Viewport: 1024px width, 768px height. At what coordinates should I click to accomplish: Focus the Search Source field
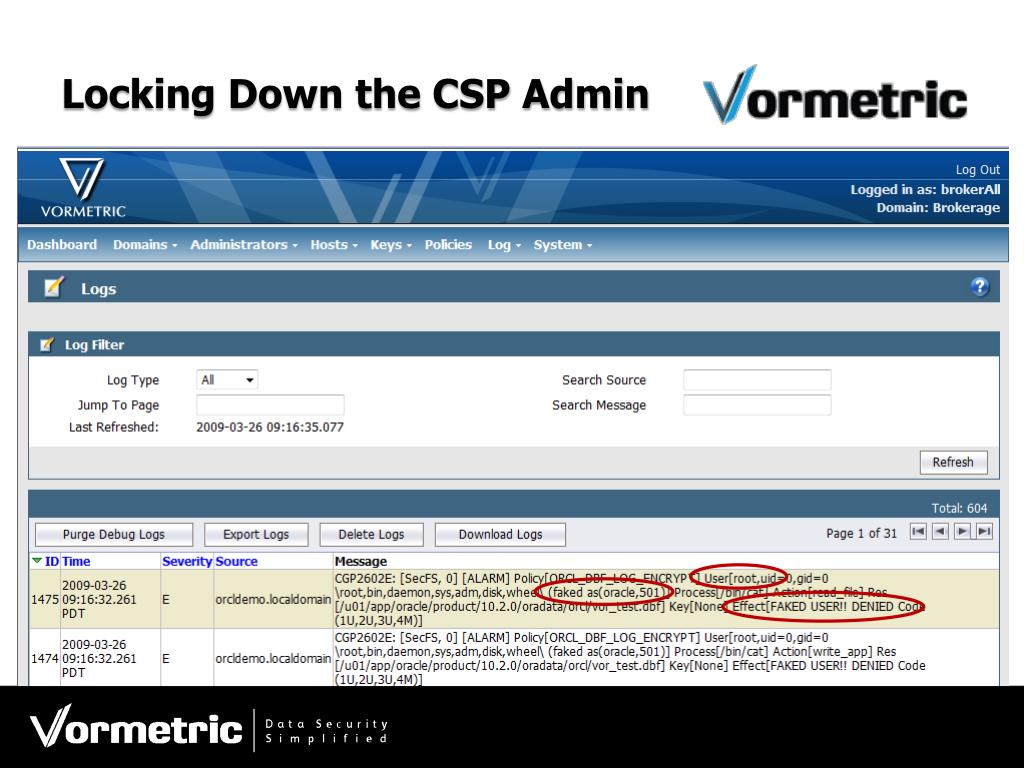click(757, 379)
